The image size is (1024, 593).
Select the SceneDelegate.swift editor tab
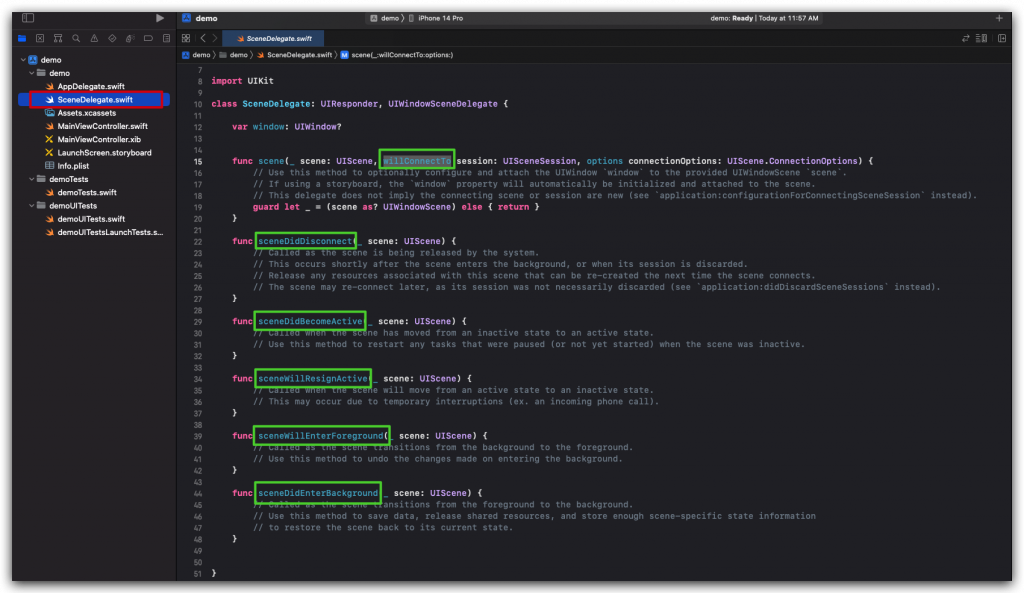273,39
